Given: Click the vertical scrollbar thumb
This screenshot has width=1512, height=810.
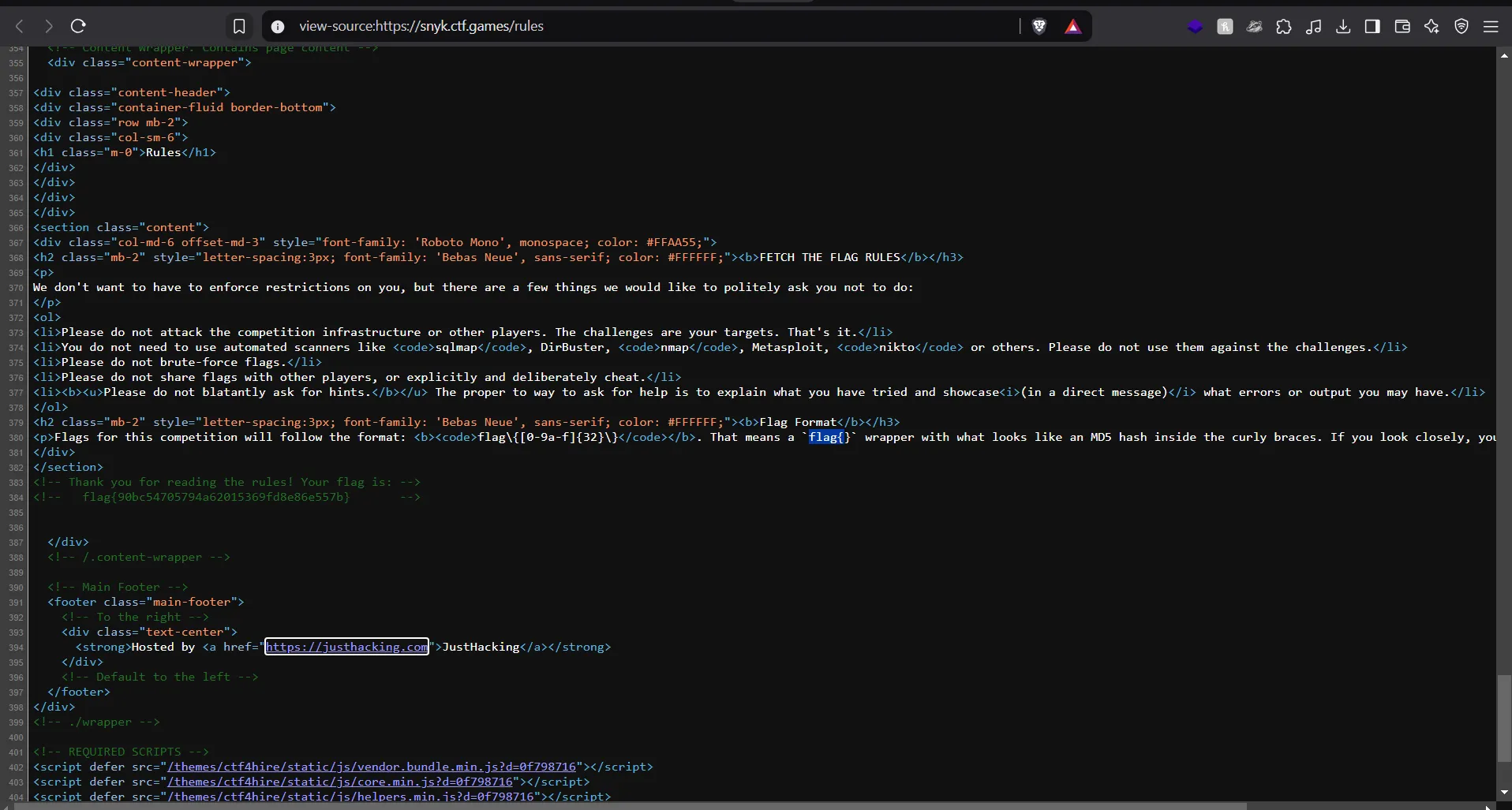Looking at the screenshot, I should pyautogui.click(x=1504, y=718).
